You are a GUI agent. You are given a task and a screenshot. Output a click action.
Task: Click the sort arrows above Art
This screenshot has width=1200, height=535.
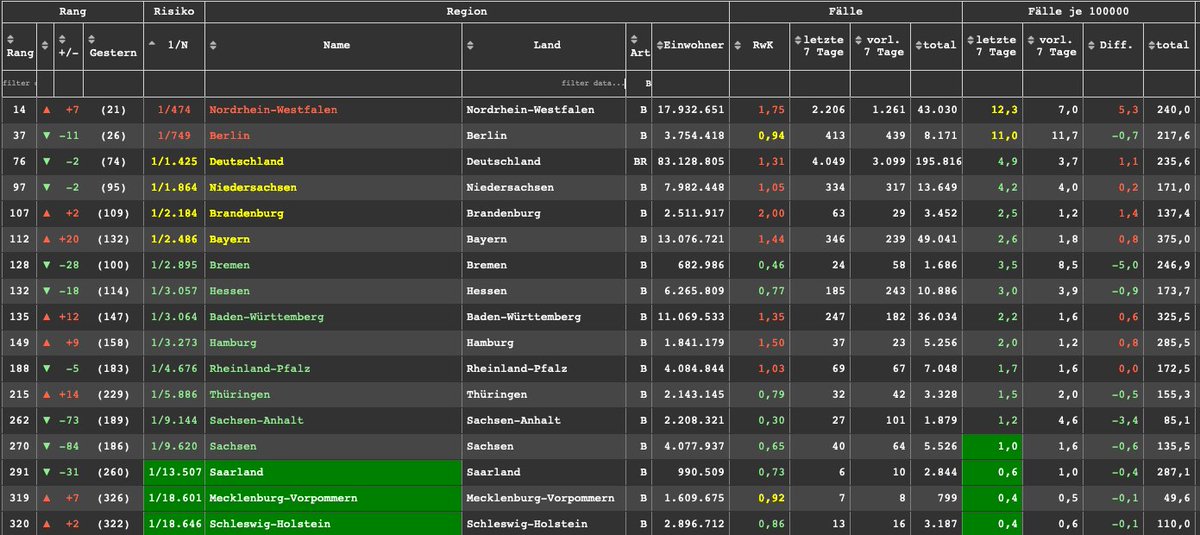coord(634,39)
